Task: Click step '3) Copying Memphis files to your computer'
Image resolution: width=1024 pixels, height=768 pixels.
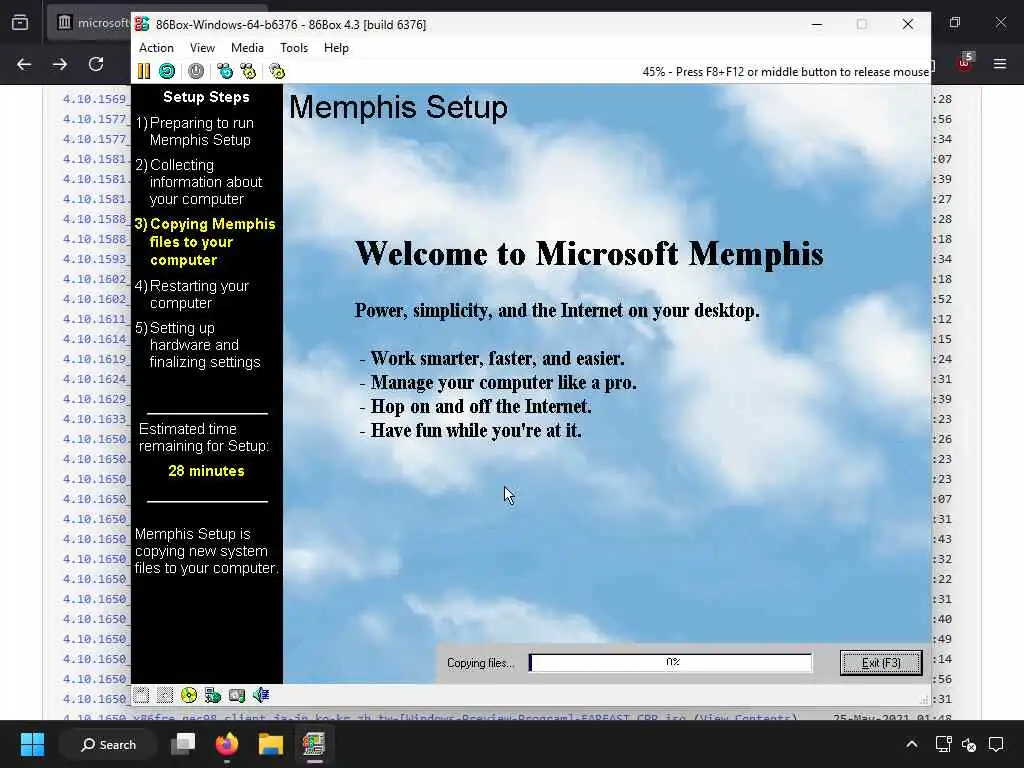Action: (205, 242)
